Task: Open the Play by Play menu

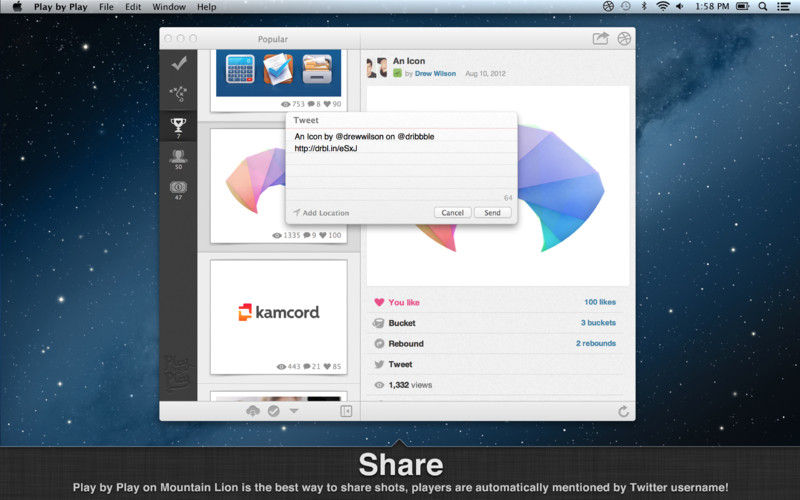Action: click(61, 7)
